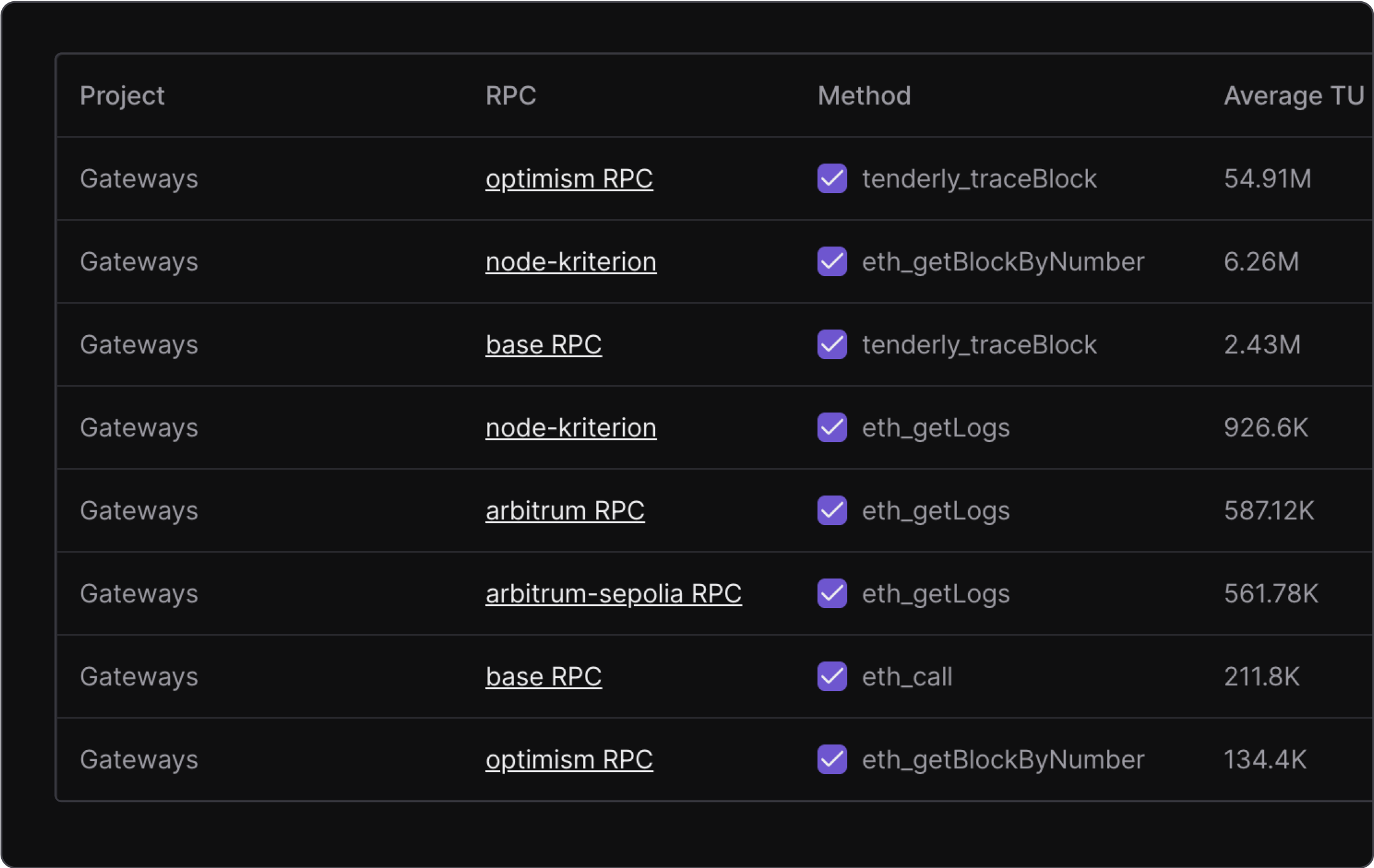Toggle eth_getBlockByNumber checkbox for node-kriterion

832,261
